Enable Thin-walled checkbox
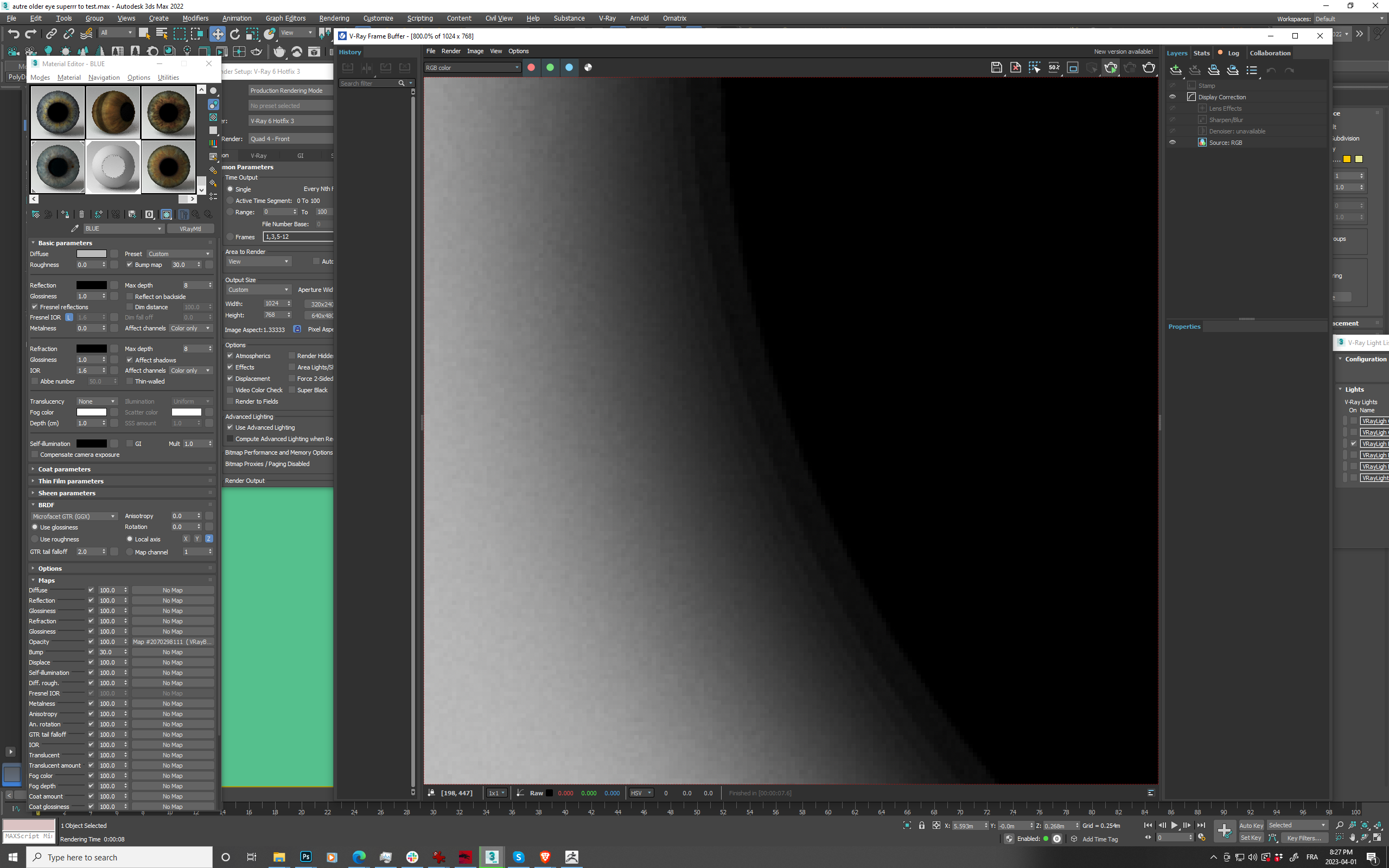 pos(130,381)
